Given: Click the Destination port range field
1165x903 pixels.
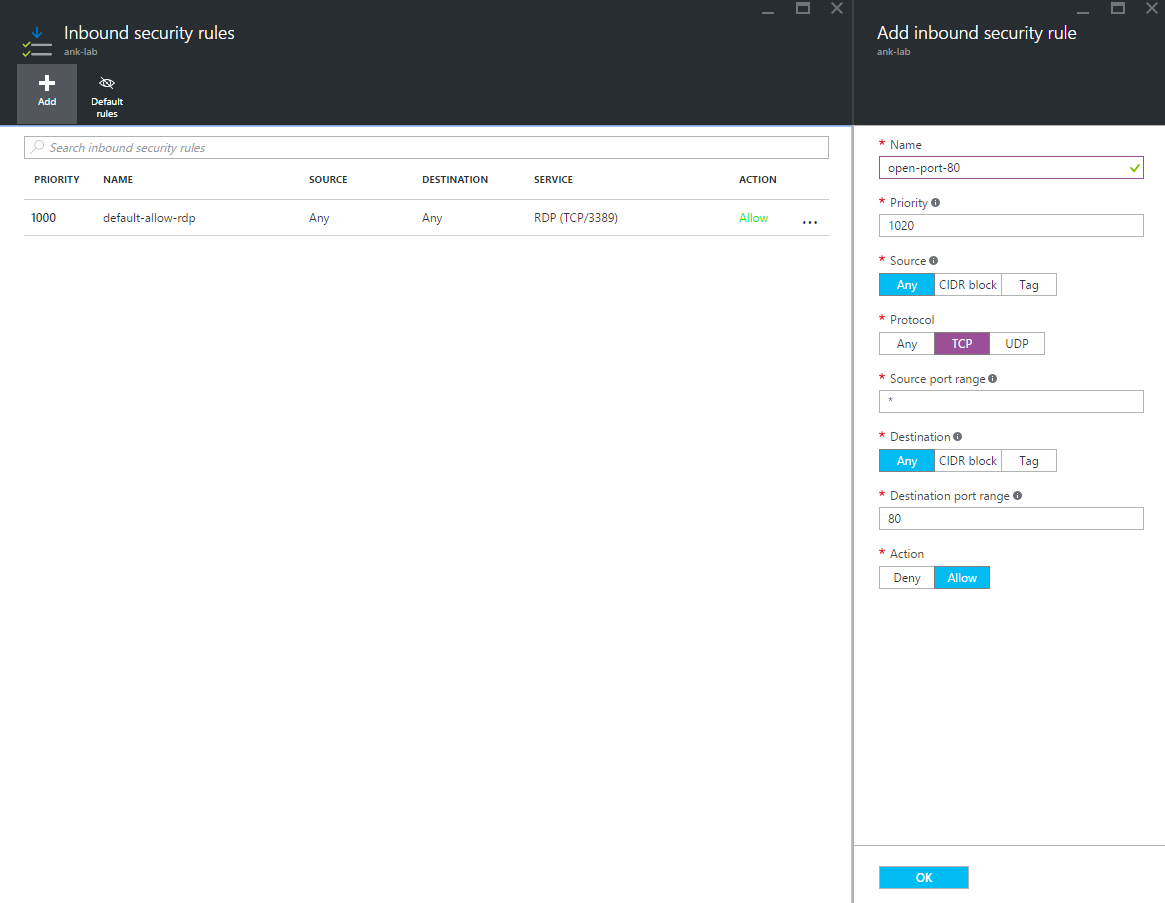Looking at the screenshot, I should (x=1010, y=518).
